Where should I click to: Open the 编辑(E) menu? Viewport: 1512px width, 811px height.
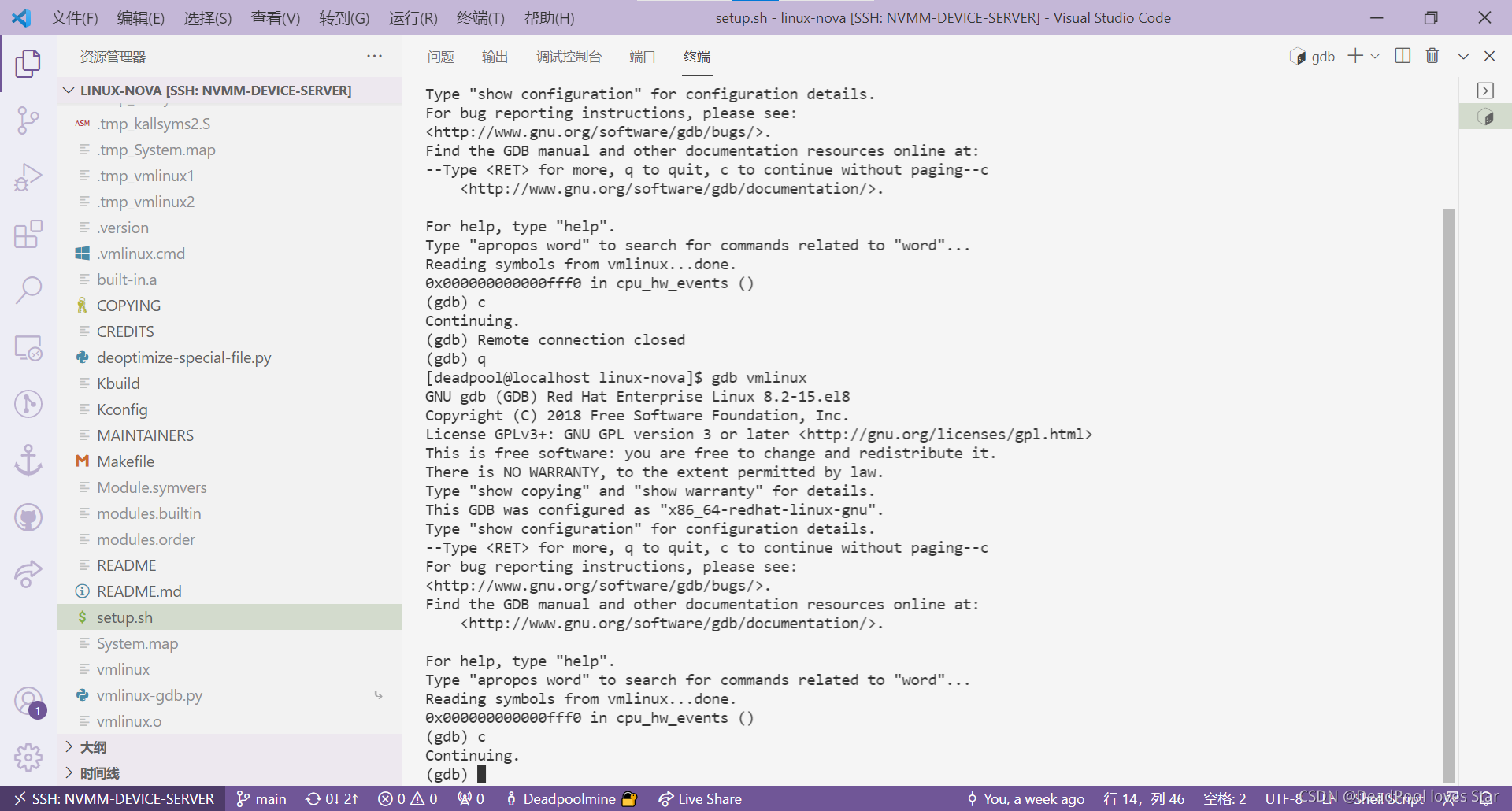point(141,17)
